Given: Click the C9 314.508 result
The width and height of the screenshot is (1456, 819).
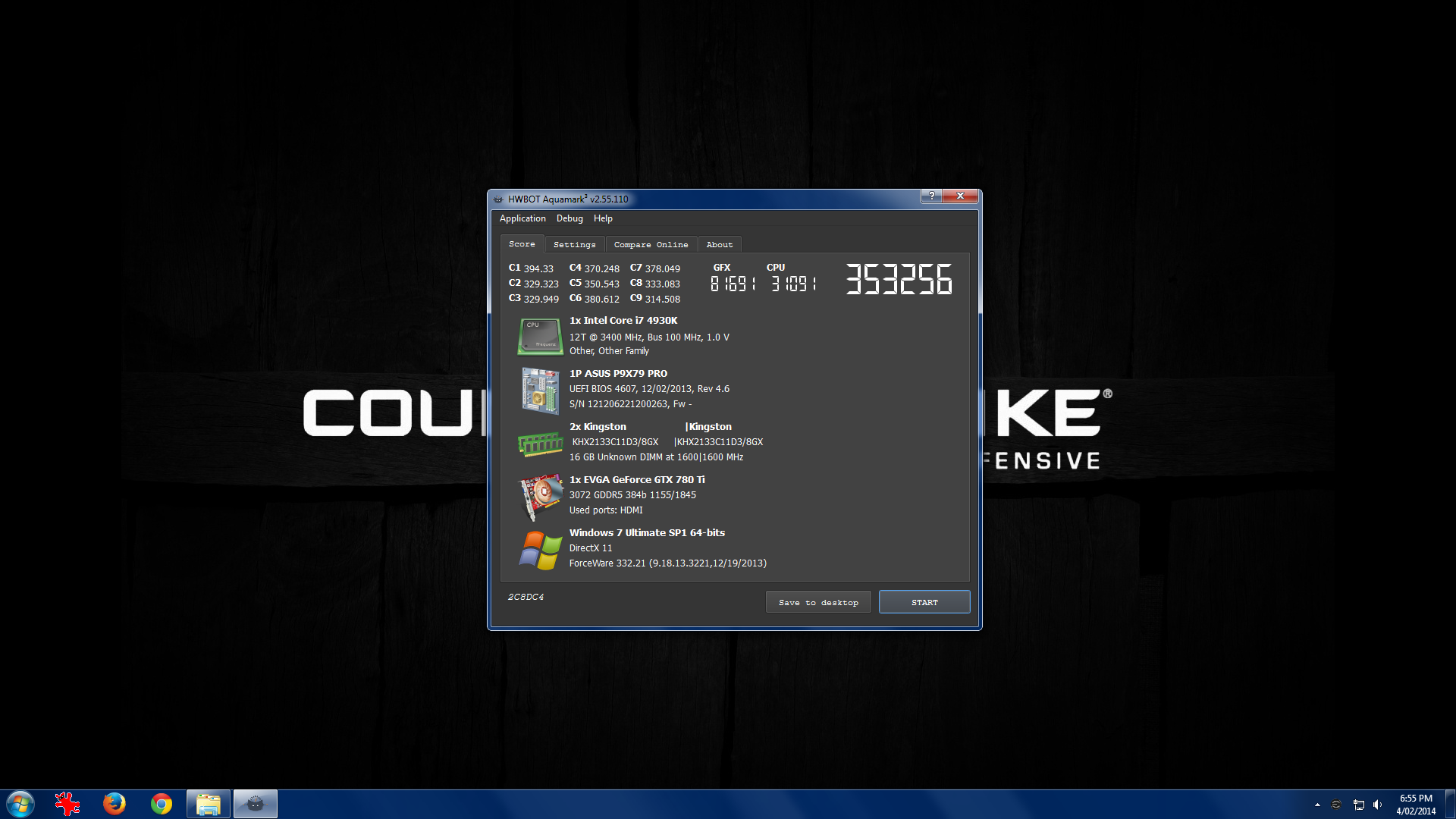Looking at the screenshot, I should click(654, 299).
